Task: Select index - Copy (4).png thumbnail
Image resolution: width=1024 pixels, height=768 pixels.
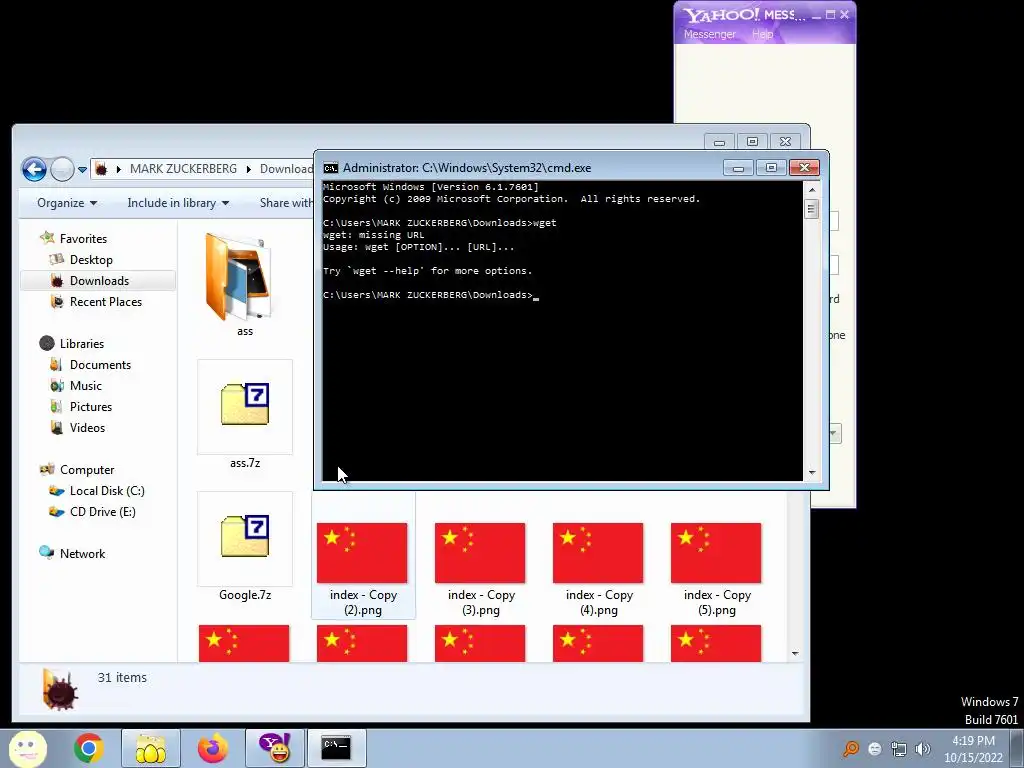Action: (x=598, y=552)
